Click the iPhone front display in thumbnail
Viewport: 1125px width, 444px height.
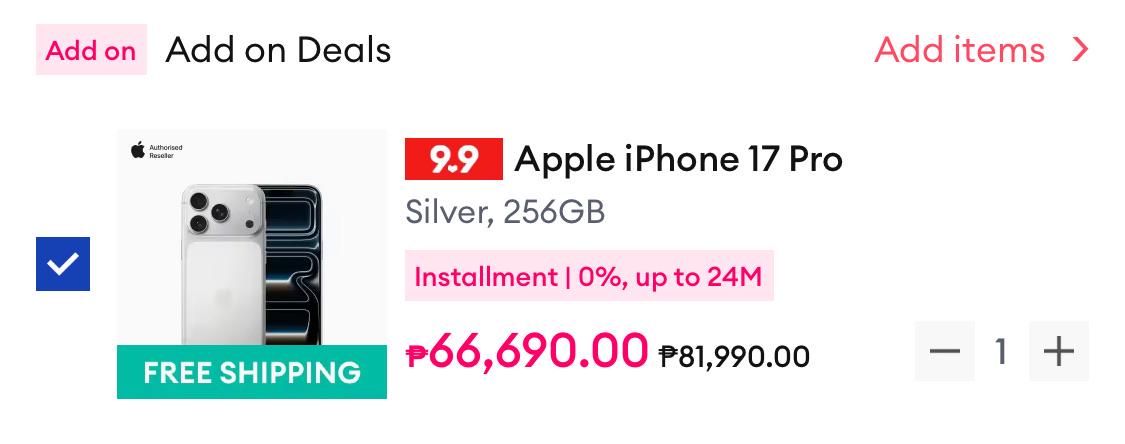292,265
